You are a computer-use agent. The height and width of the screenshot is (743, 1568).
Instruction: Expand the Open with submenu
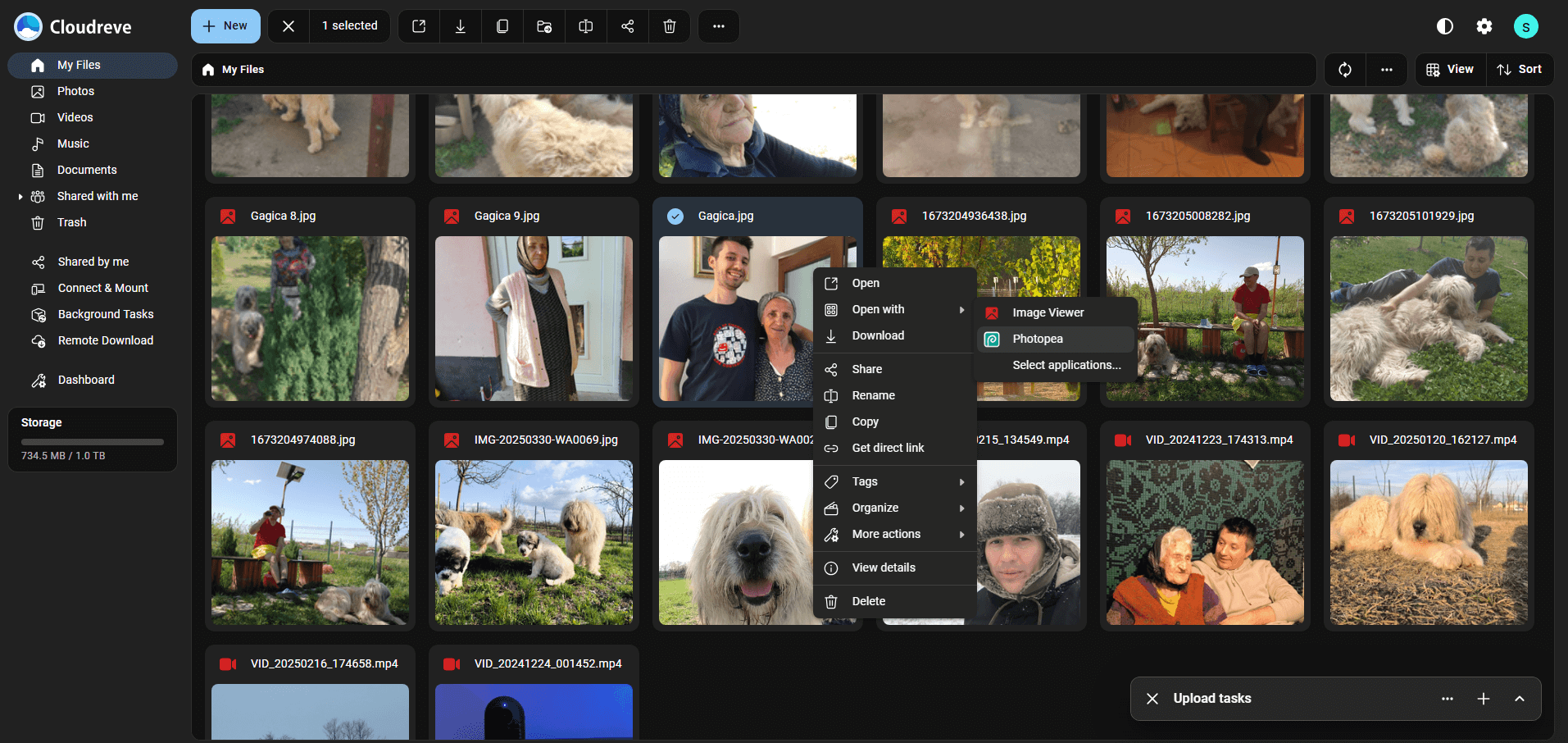(894, 309)
